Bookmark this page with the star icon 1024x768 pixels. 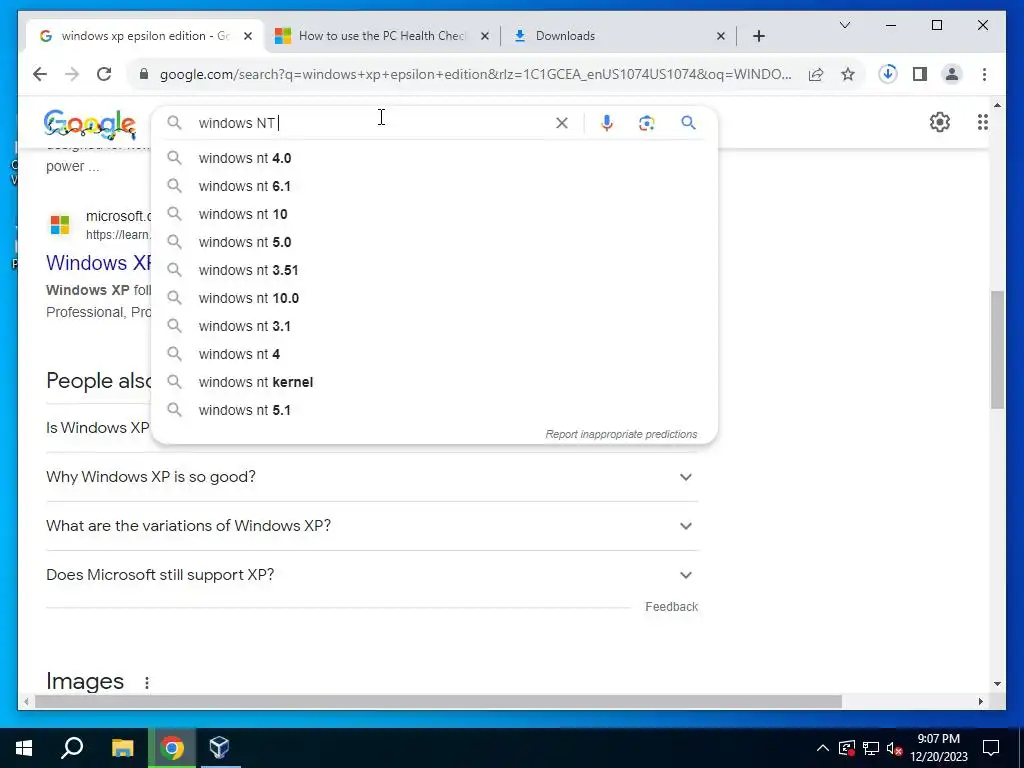(848, 74)
